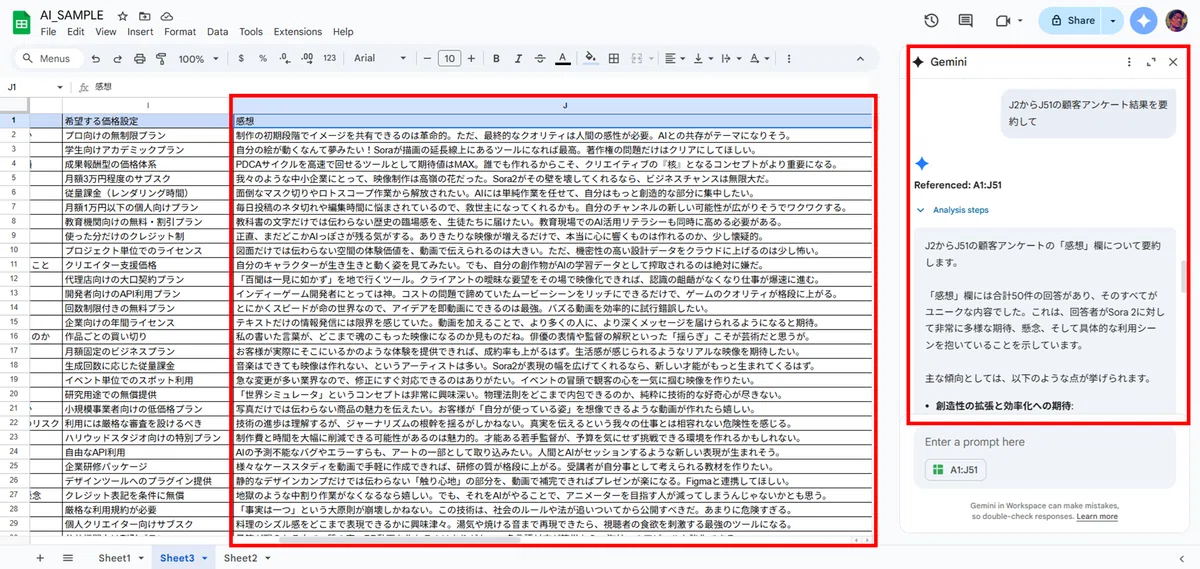This screenshot has height=569, width=1200.
Task: Click the Redo arrow in the toolbar
Action: (117, 58)
